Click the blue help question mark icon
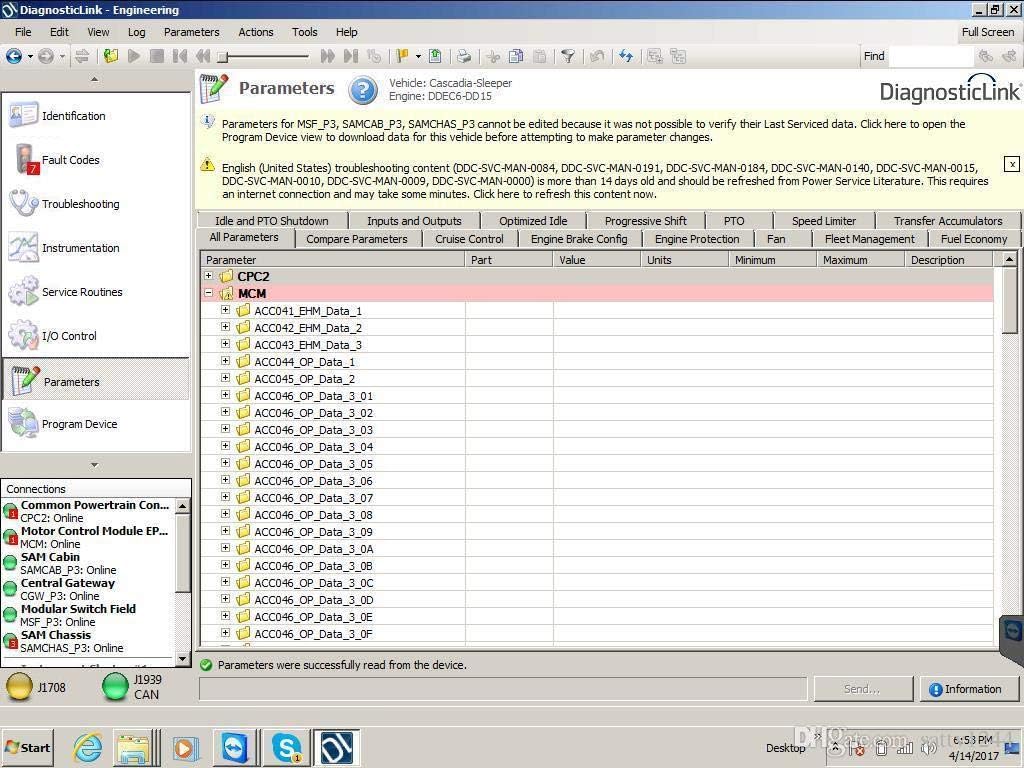The width and height of the screenshot is (1024, 768). click(x=362, y=91)
